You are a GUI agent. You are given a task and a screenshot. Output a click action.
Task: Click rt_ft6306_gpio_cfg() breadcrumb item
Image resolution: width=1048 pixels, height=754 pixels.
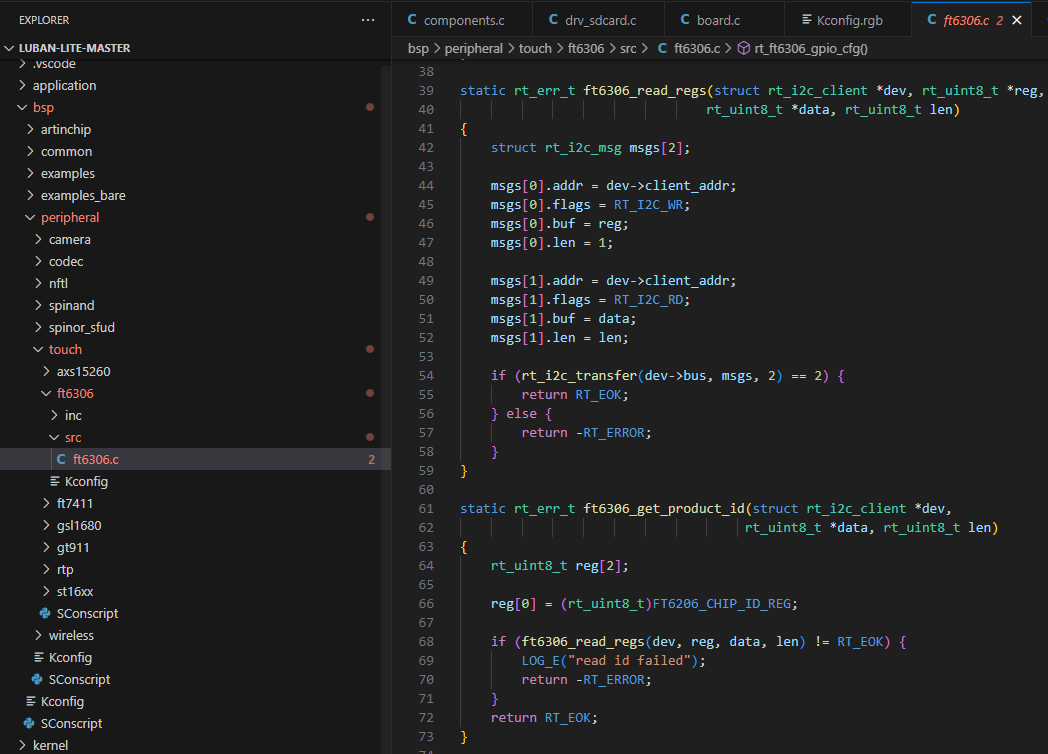810,48
